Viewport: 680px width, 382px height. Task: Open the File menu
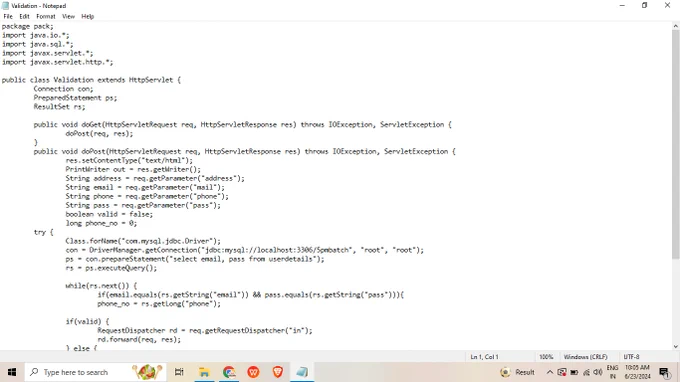click(8, 16)
